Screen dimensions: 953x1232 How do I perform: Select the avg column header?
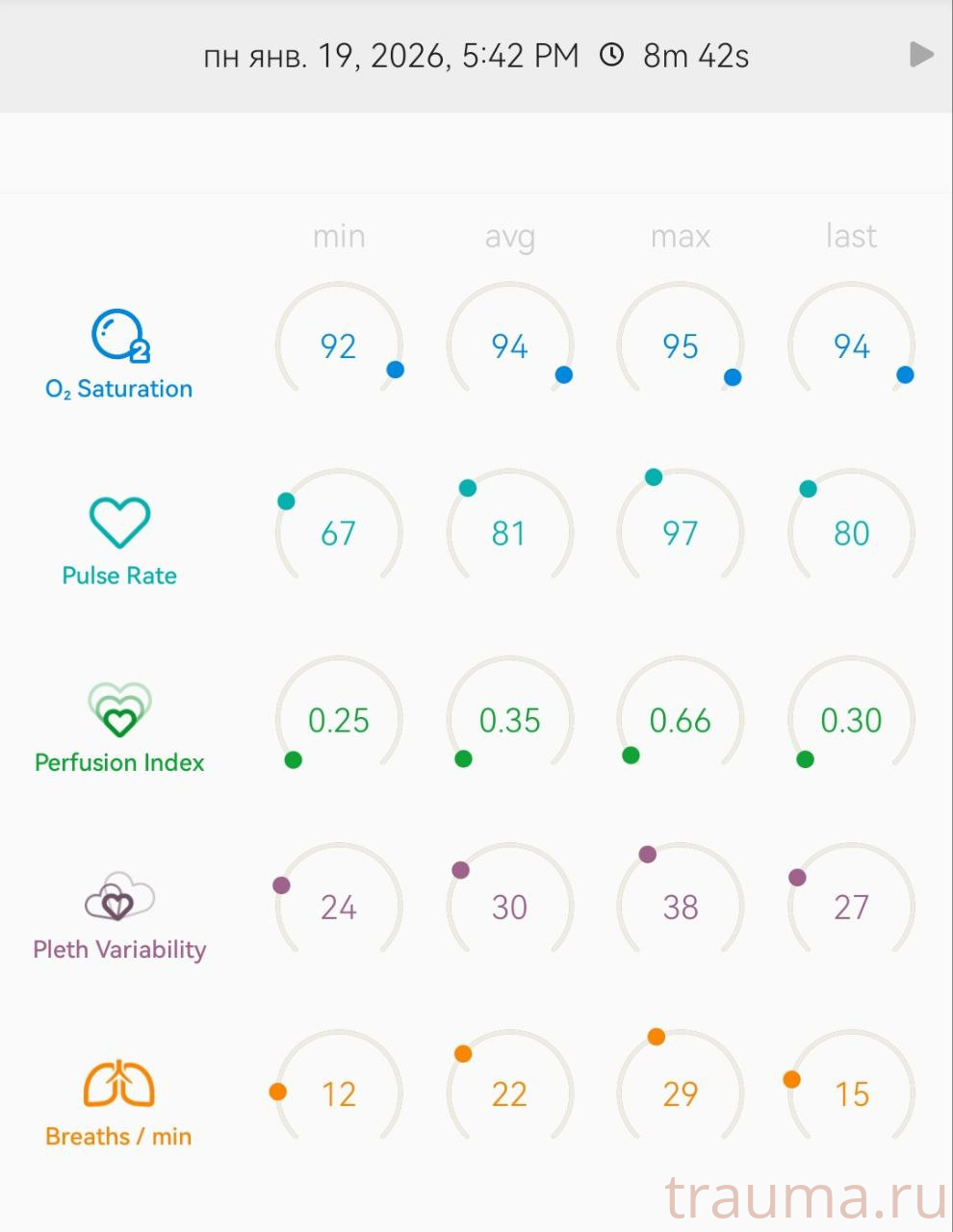pos(509,236)
